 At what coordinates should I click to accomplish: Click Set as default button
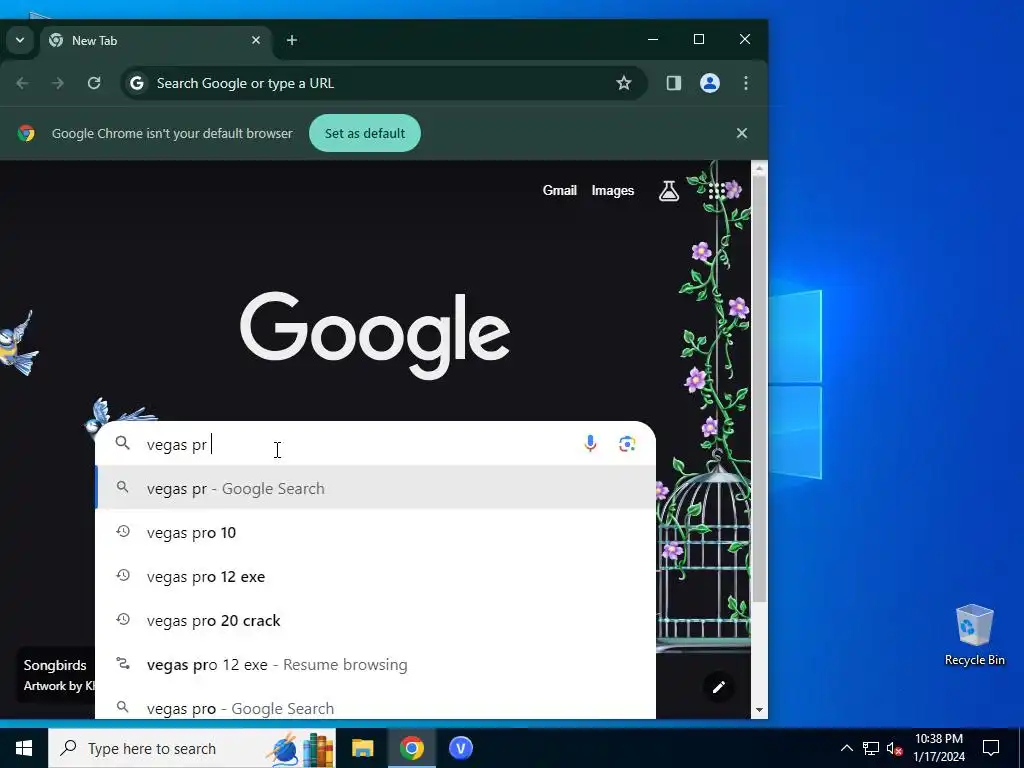[x=364, y=133]
